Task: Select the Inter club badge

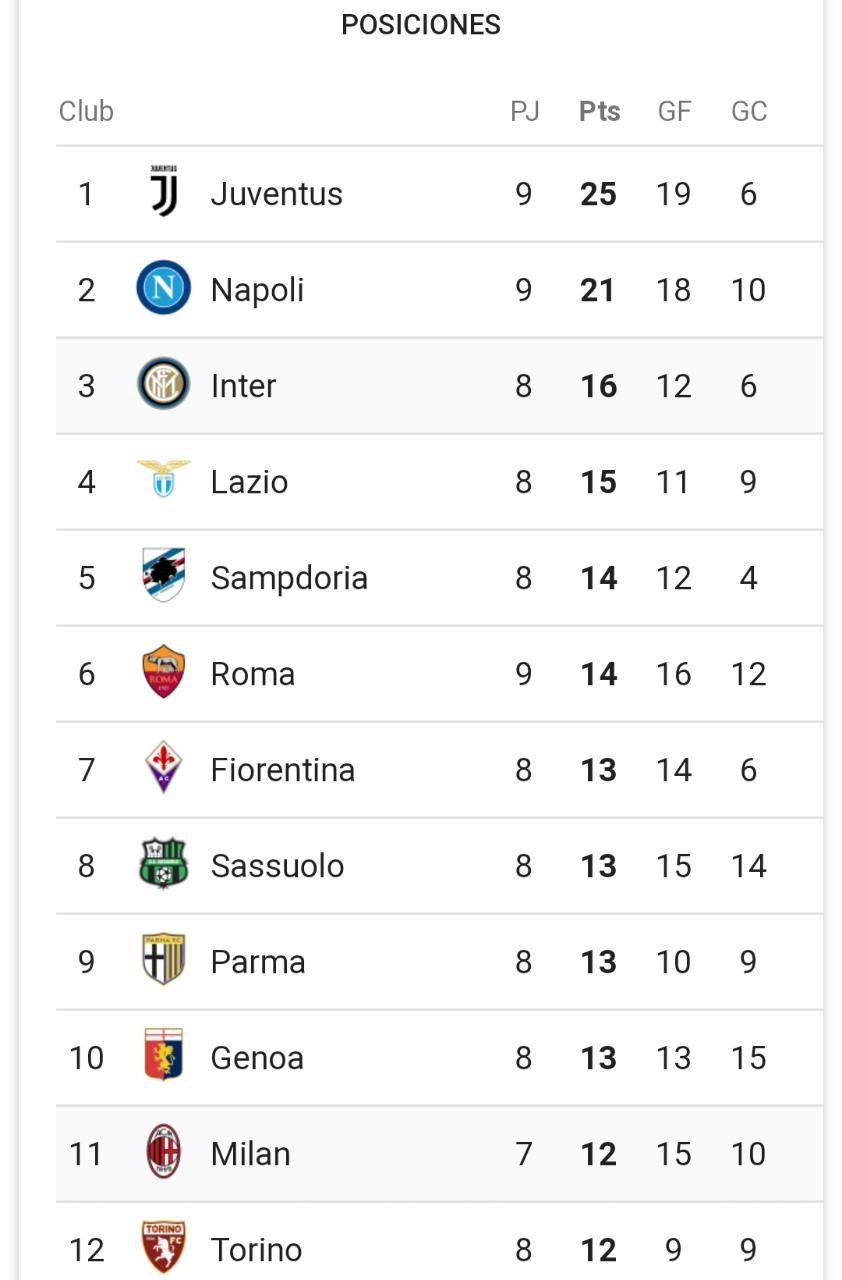Action: 163,384
